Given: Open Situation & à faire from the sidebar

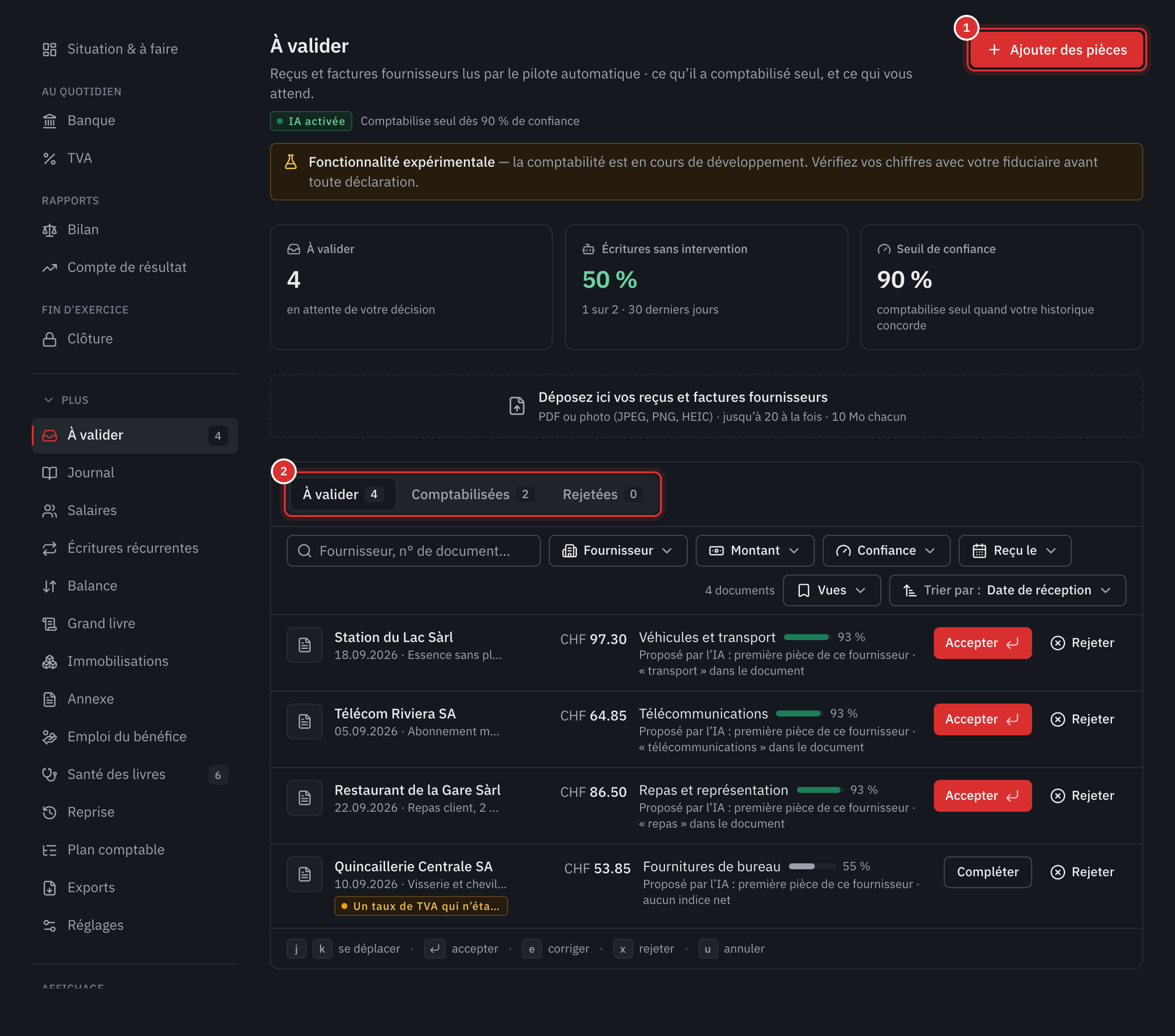Looking at the screenshot, I should tap(134, 49).
